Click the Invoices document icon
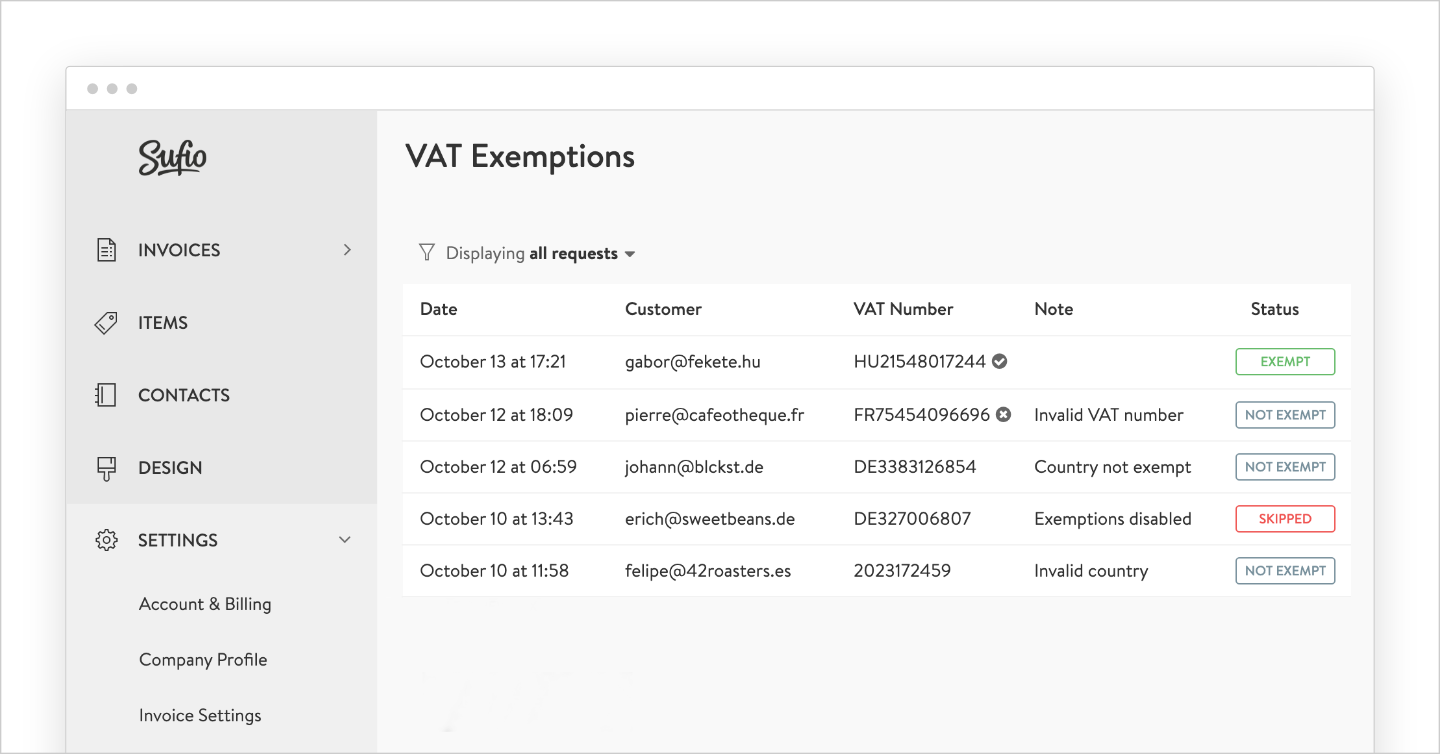Viewport: 1440px width, 754px height. point(106,250)
